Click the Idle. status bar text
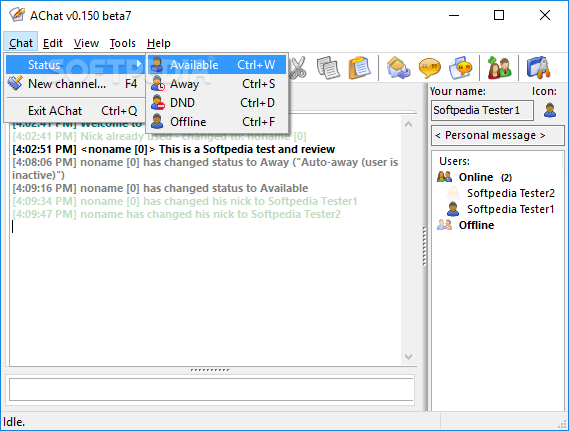The width and height of the screenshot is (569, 431). tap(14, 422)
